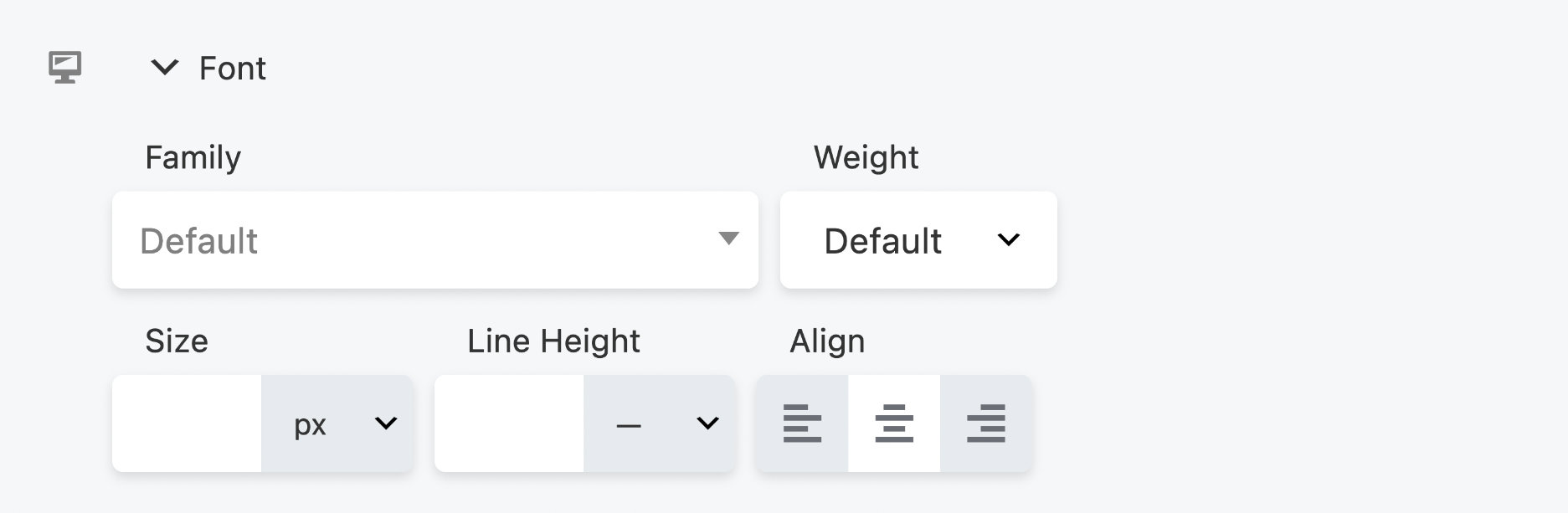Click the Family label
This screenshot has height=513, width=1568.
[x=193, y=156]
